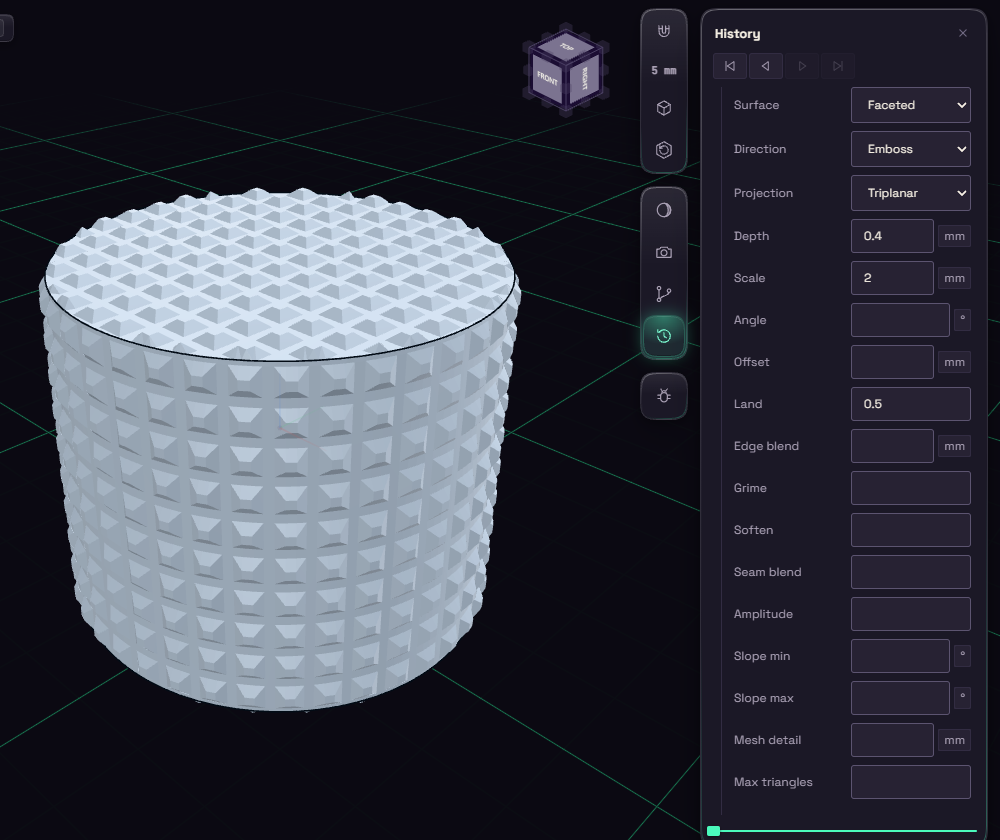Screen dimensions: 1000x840
Task: Click the Mesh detail input field
Action: coord(892,741)
